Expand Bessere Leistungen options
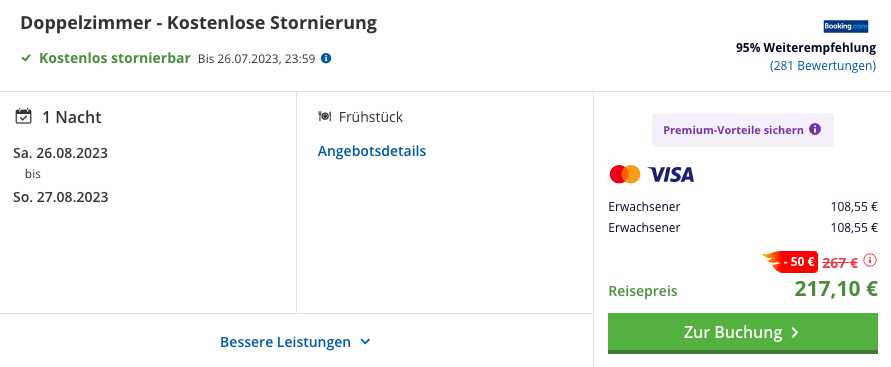 coord(295,342)
